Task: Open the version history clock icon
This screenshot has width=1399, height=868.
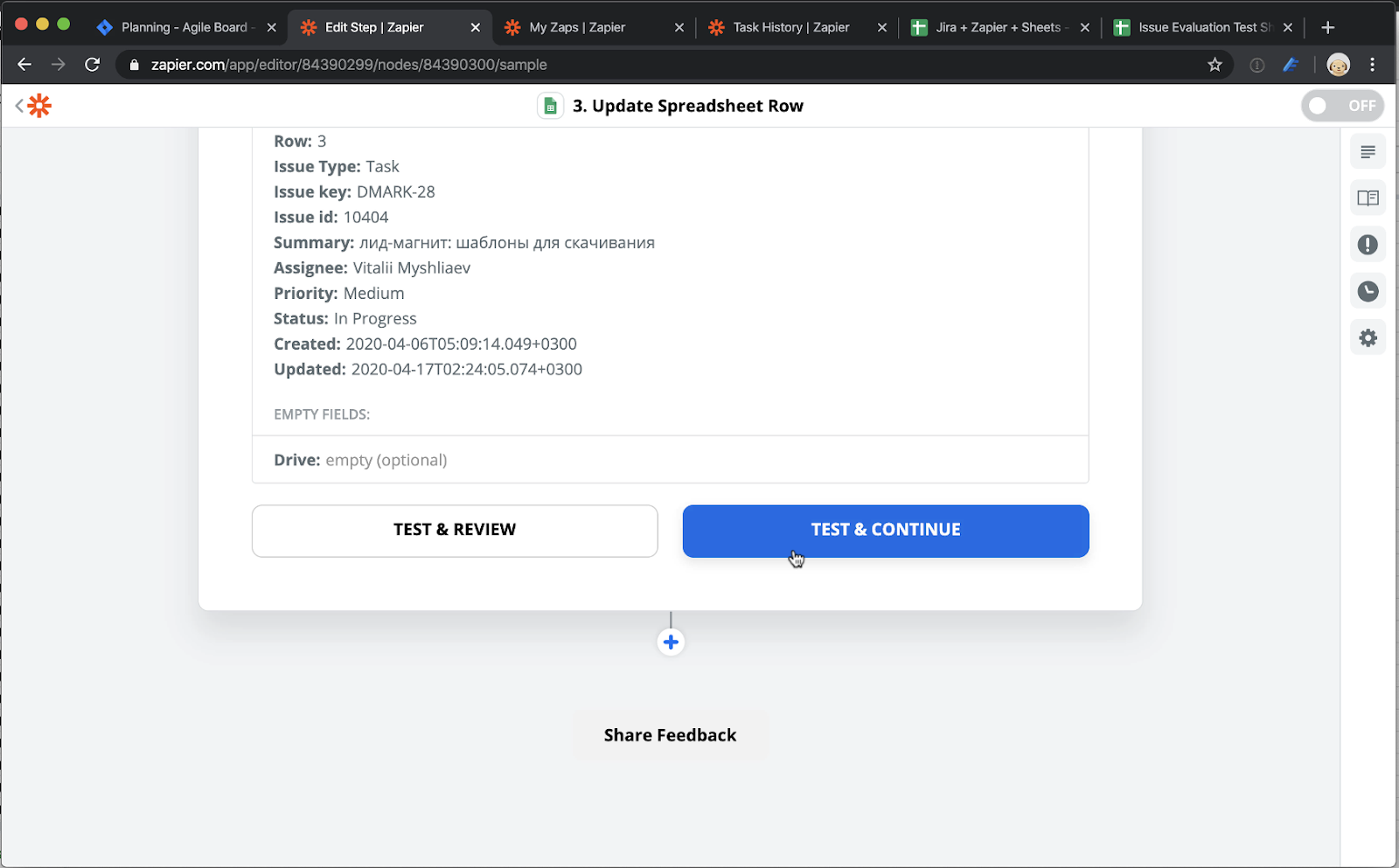Action: click(x=1368, y=291)
